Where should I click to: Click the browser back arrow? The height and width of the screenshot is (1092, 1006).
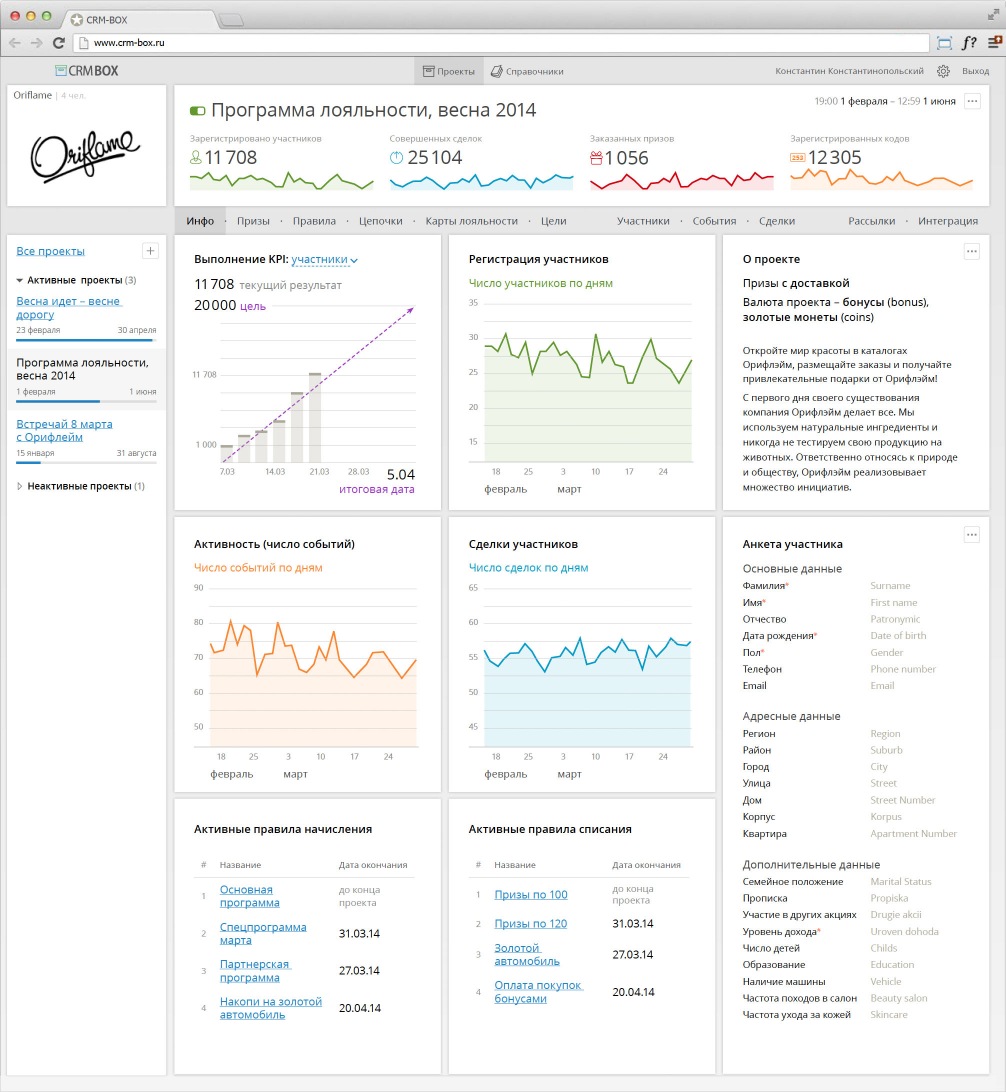coord(15,42)
